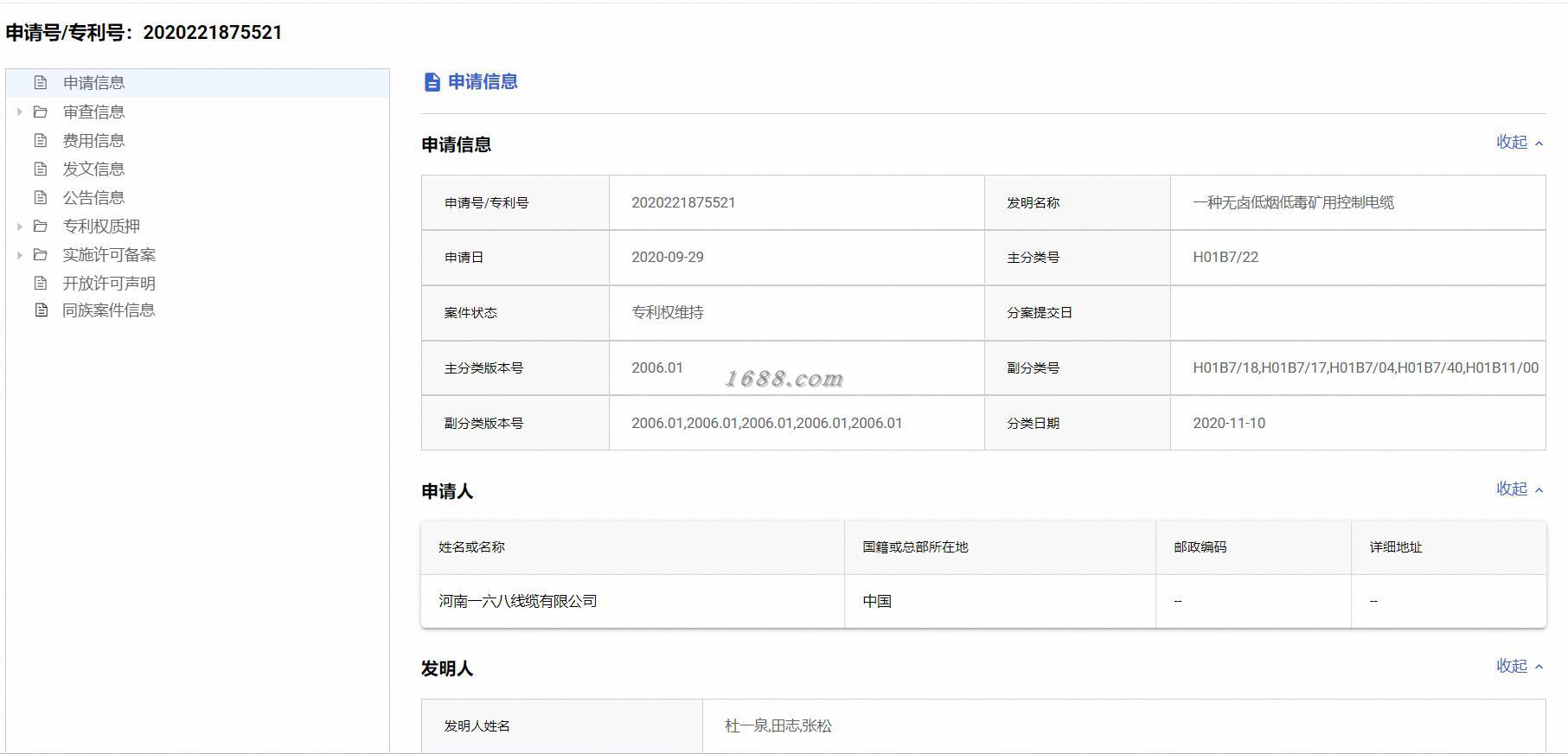Click applicant country 中国 cell

point(1000,601)
